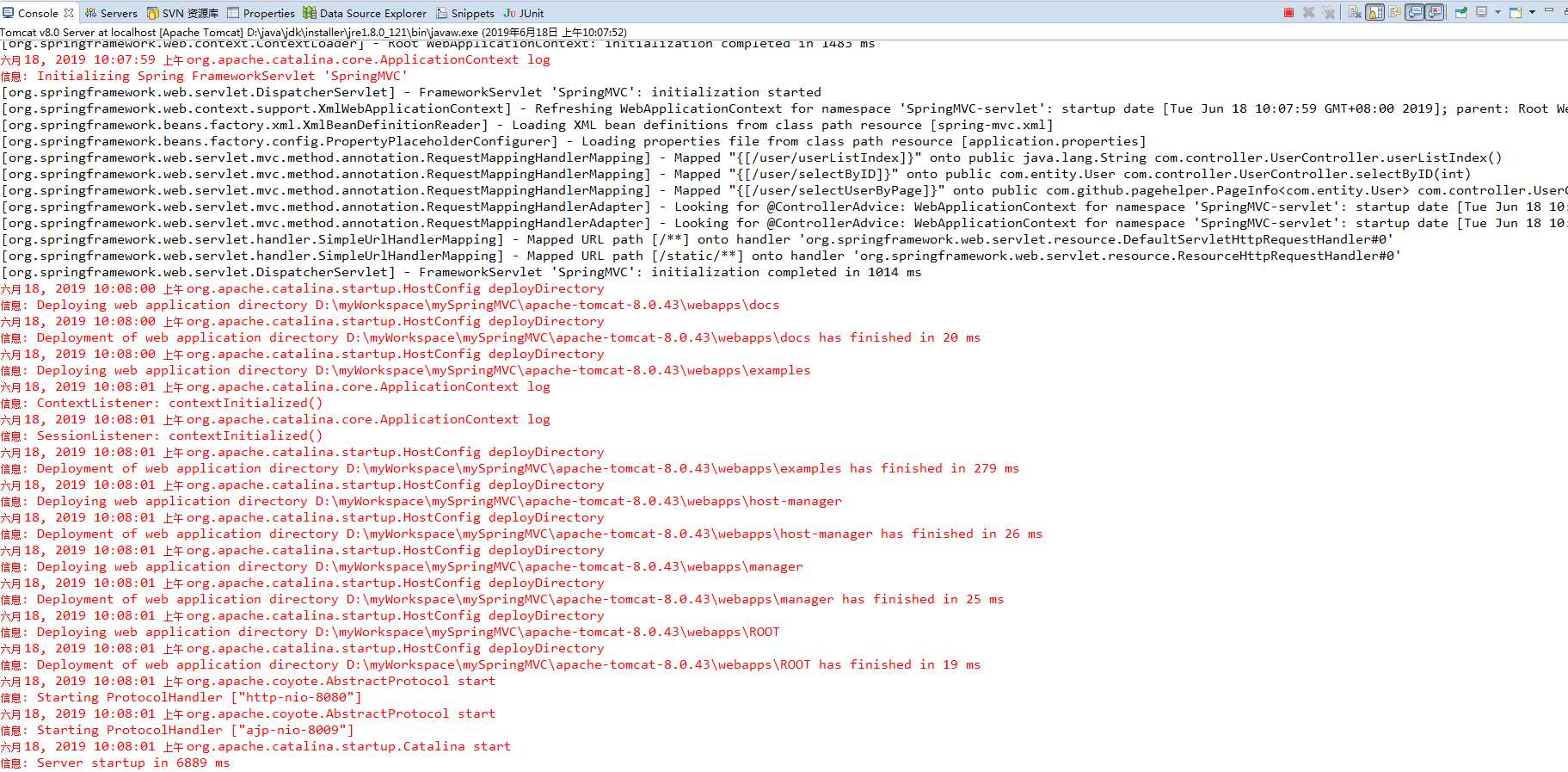
Task: Toggle Scroll Lock on the console
Action: pyautogui.click(x=1374, y=12)
